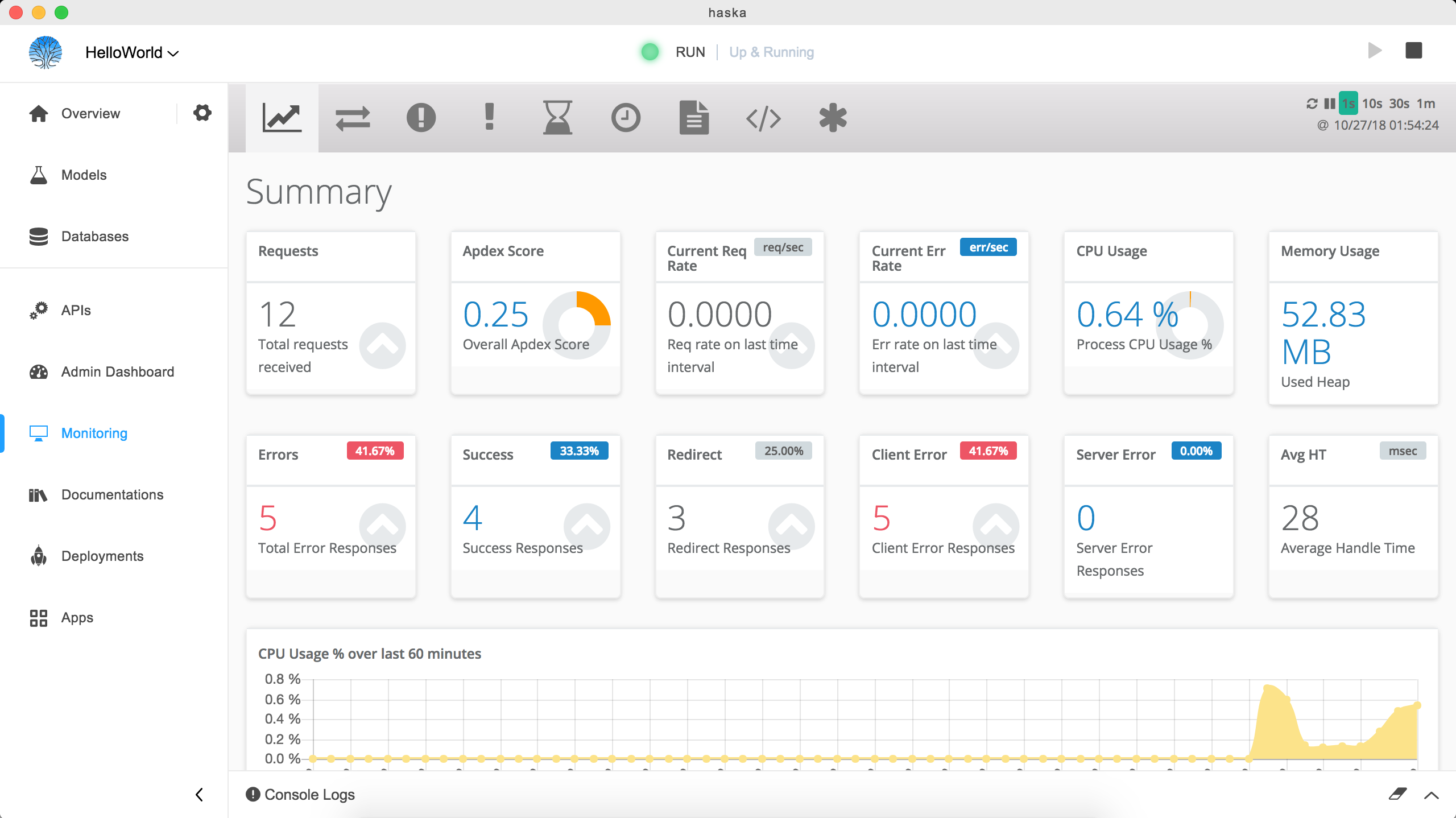Click the gear settings icon beside Overview
Image resolution: width=1456 pixels, height=818 pixels.
[x=202, y=113]
